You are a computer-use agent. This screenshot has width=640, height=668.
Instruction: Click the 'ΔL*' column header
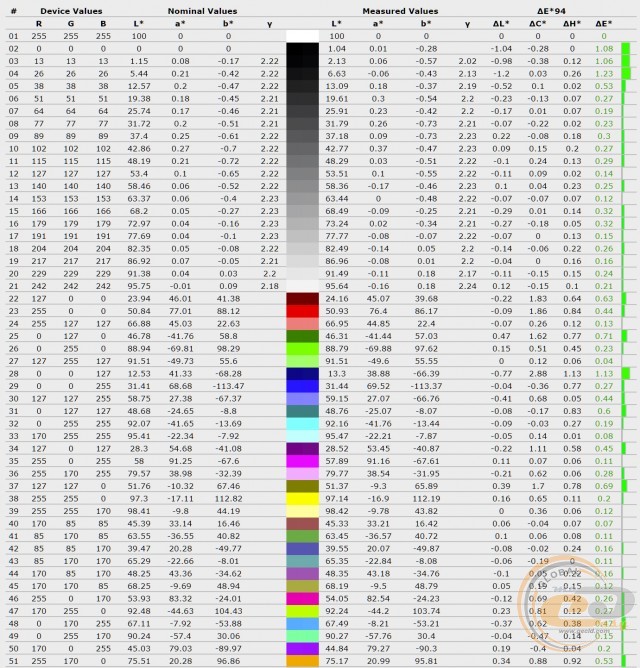coord(501,24)
